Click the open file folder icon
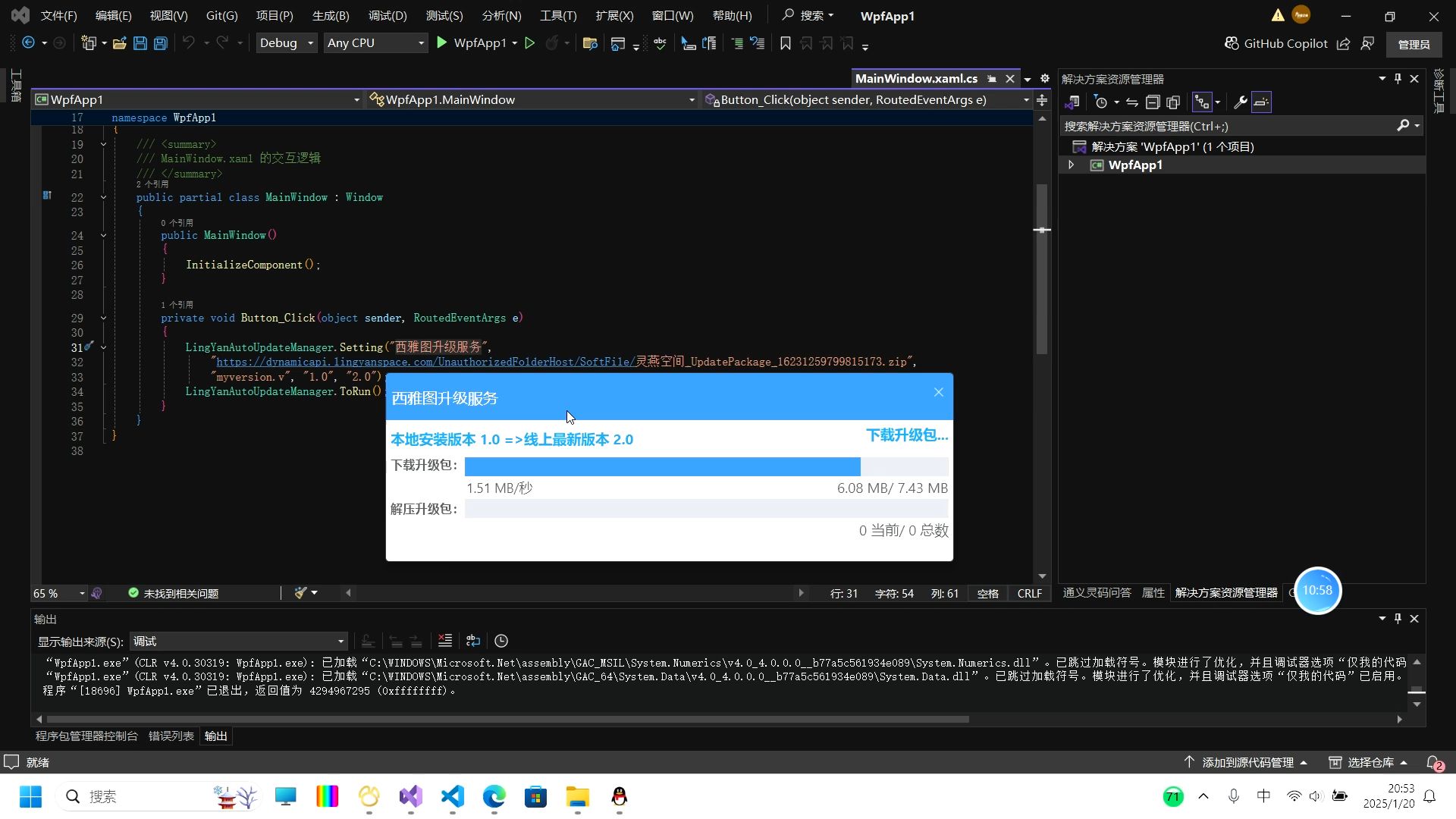 [119, 43]
